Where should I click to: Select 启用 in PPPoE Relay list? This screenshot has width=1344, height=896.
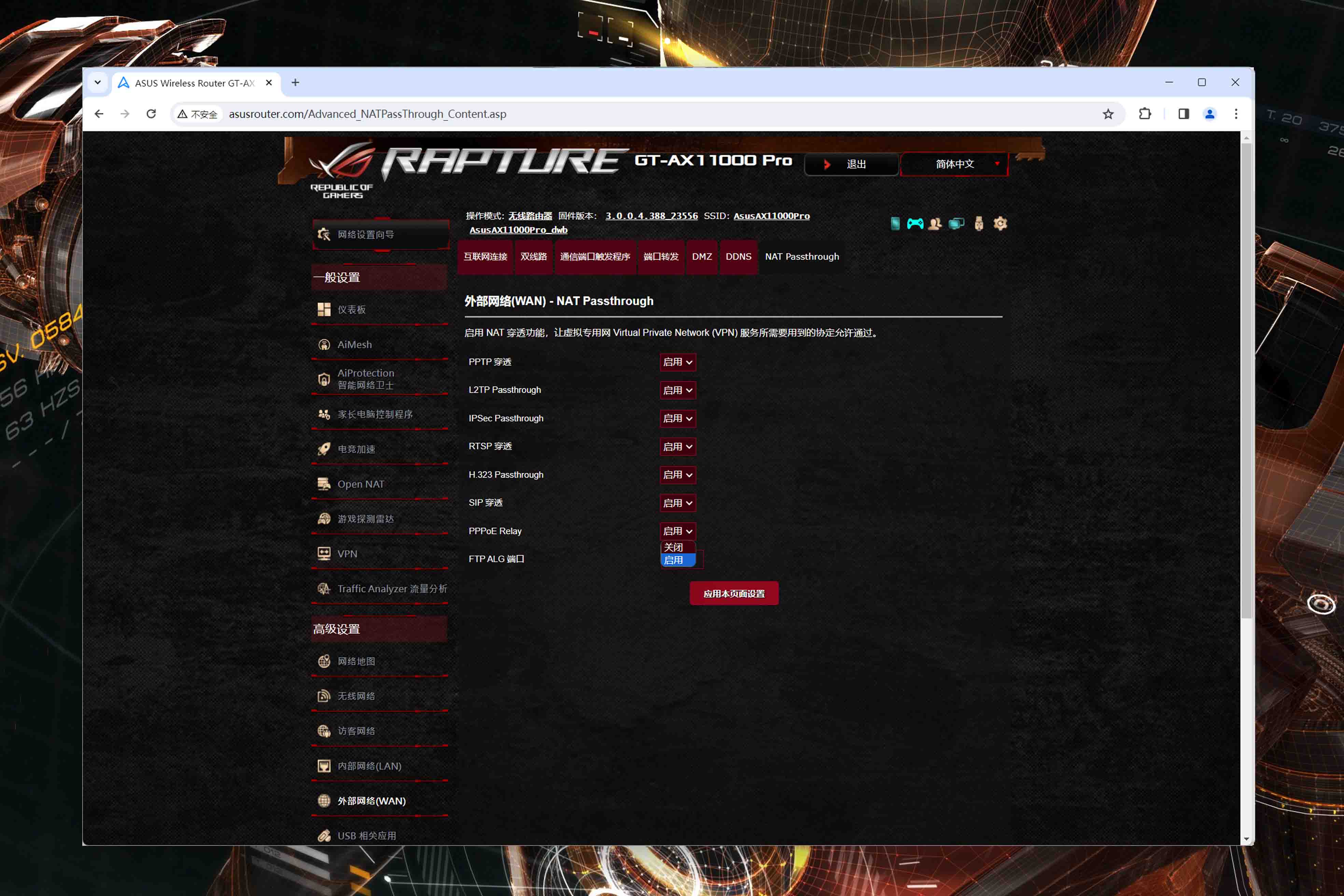click(678, 560)
